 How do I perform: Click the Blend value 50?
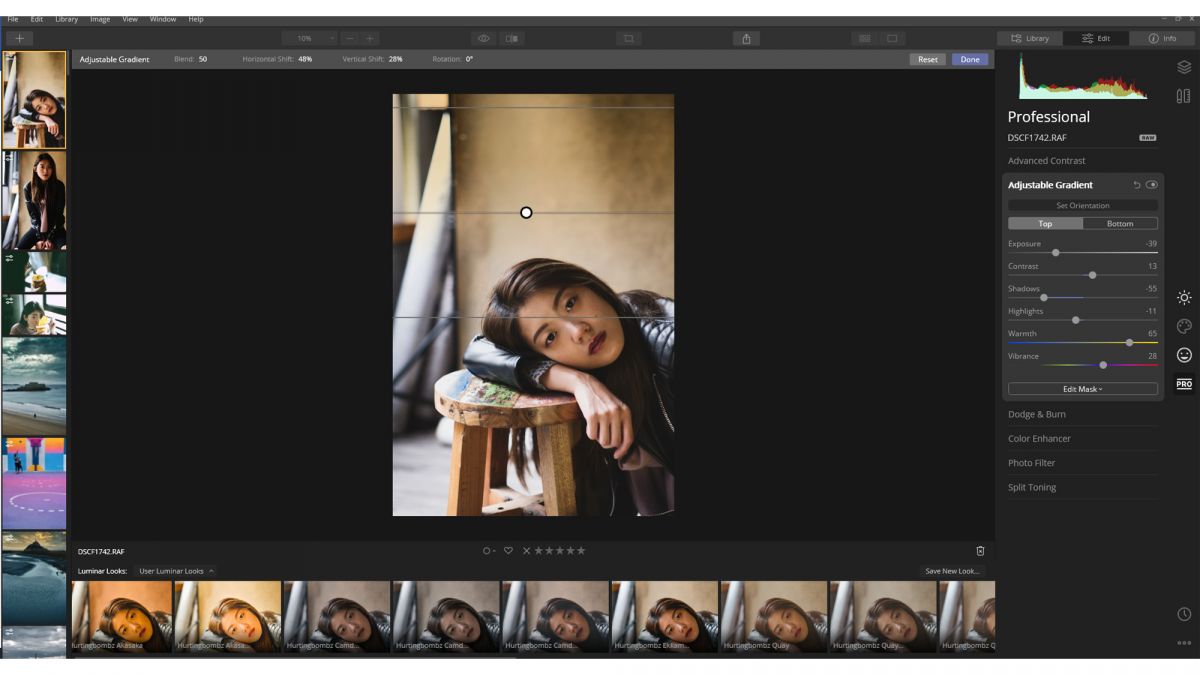point(203,59)
